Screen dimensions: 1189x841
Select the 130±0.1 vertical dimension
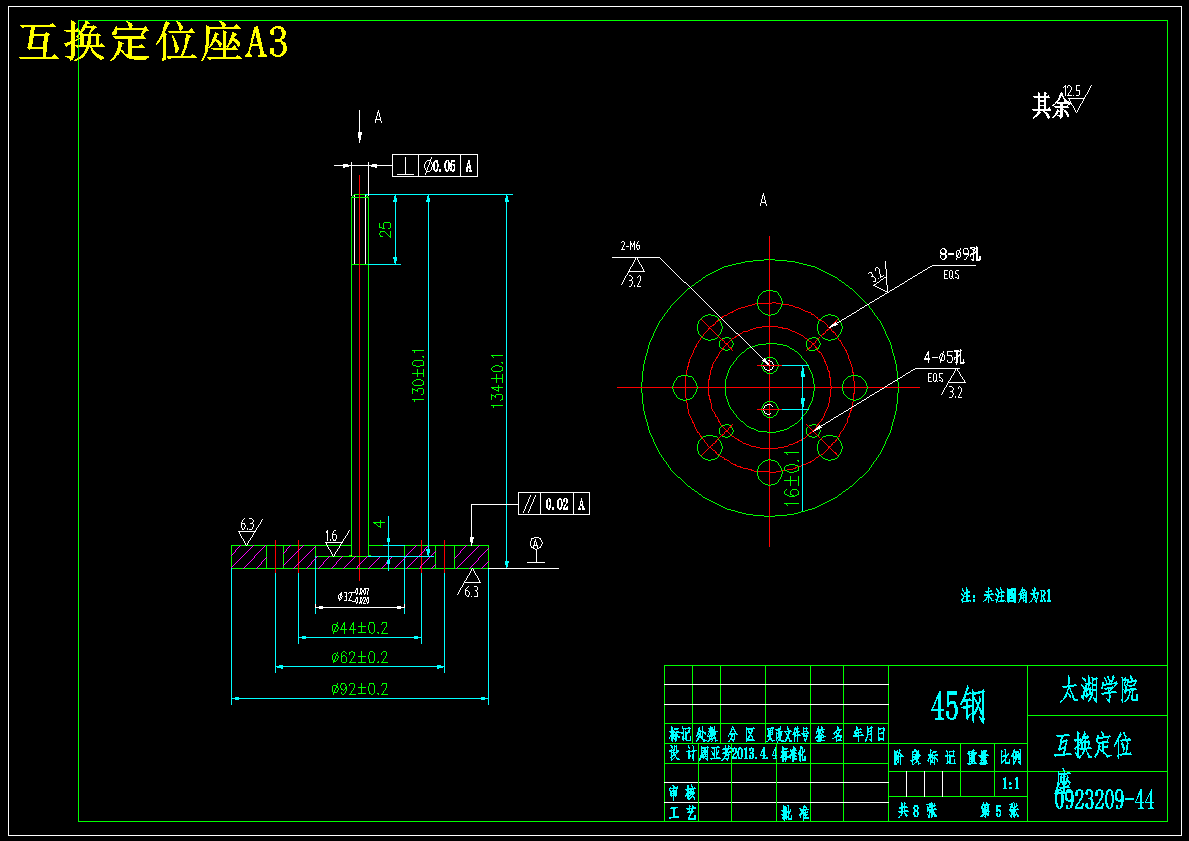418,376
